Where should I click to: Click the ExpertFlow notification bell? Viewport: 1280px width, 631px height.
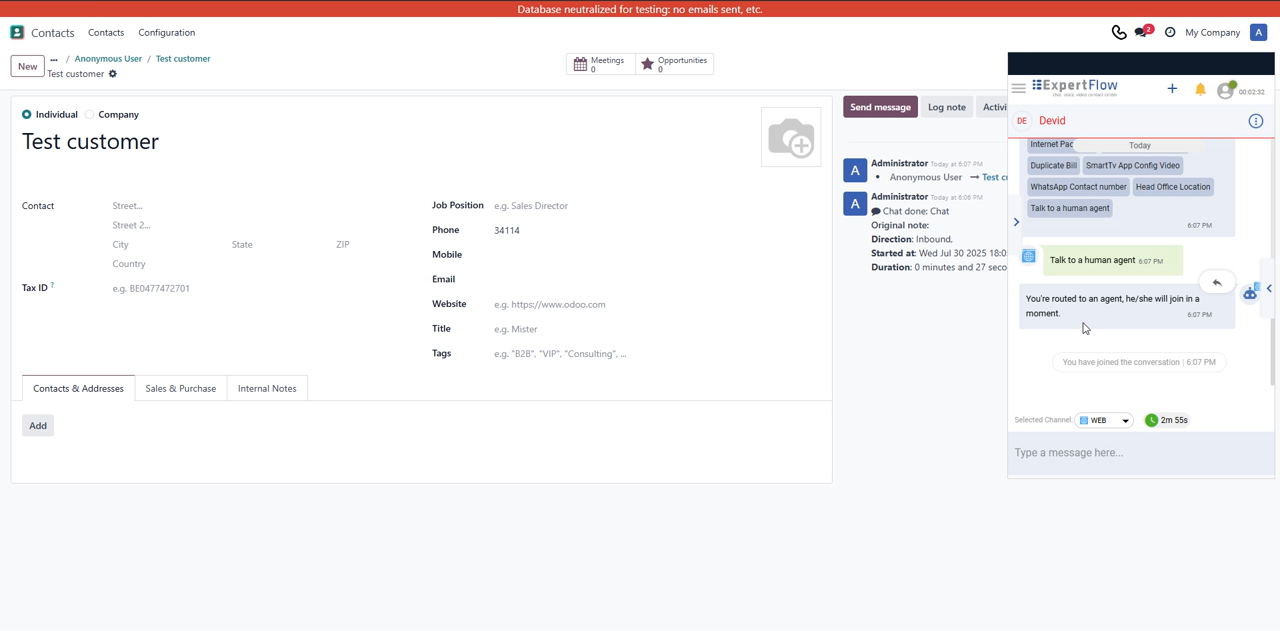1200,89
